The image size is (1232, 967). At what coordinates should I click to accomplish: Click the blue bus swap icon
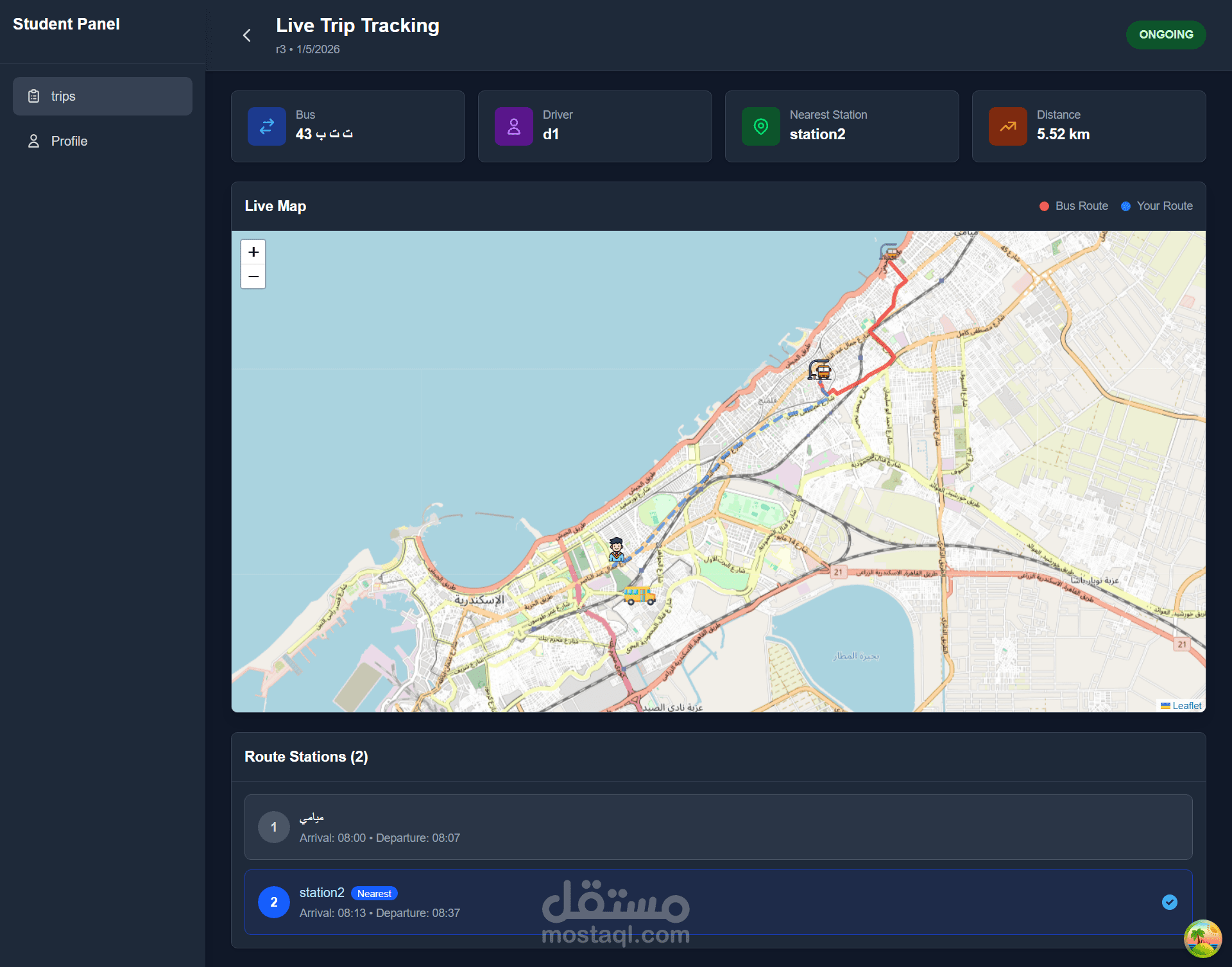(x=267, y=126)
